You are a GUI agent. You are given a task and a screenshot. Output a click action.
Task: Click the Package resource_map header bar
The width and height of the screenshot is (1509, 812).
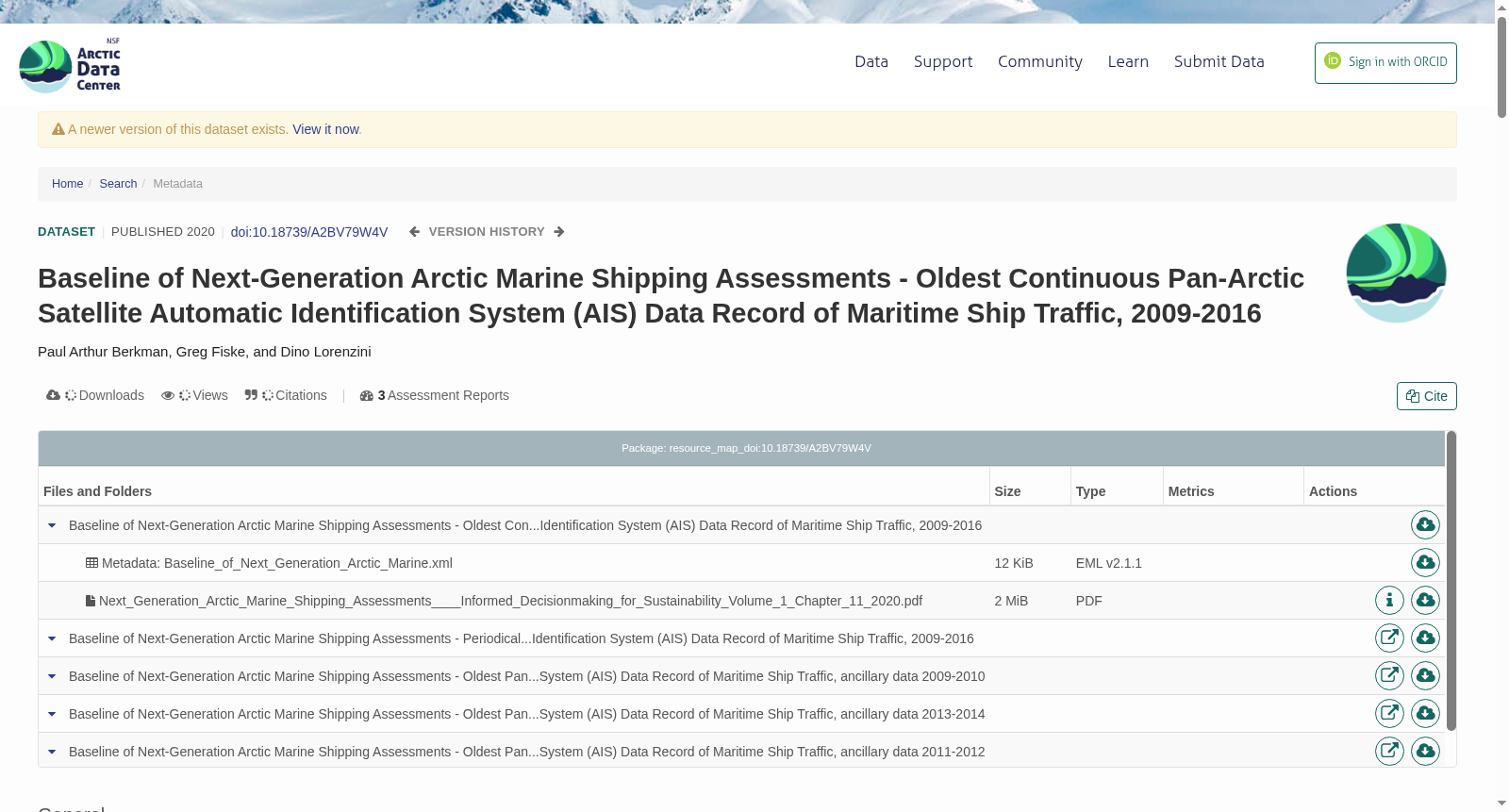pyautogui.click(x=741, y=448)
